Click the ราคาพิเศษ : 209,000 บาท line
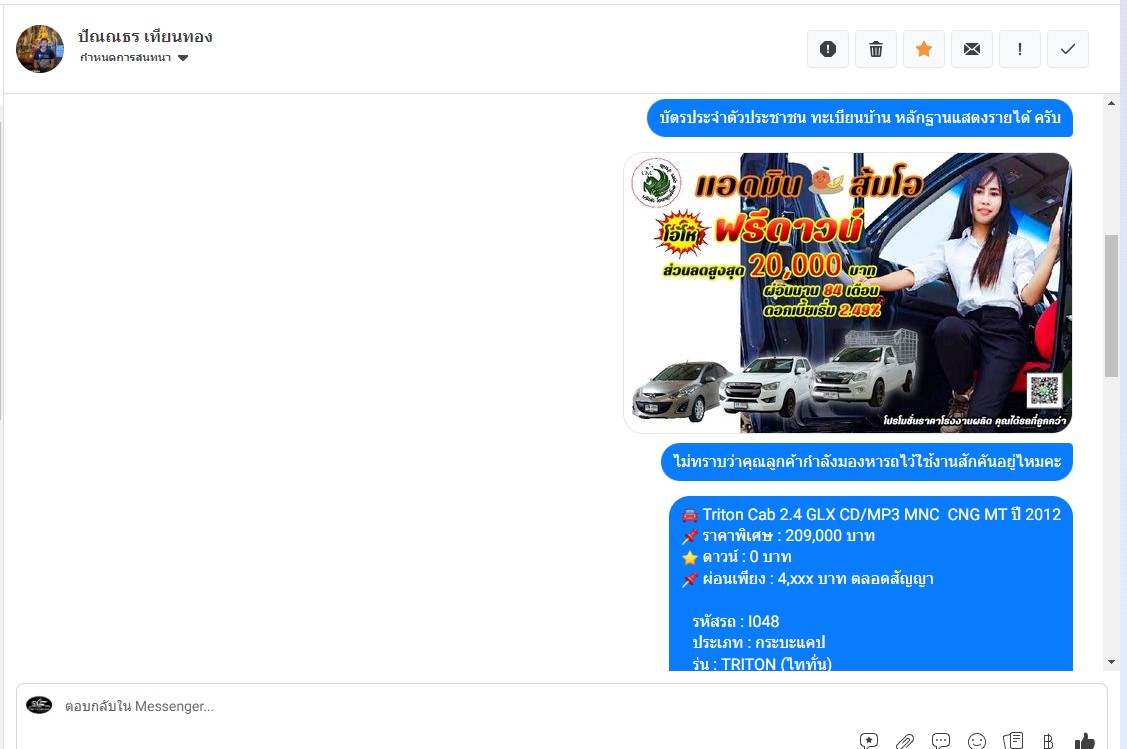 pyautogui.click(x=778, y=536)
